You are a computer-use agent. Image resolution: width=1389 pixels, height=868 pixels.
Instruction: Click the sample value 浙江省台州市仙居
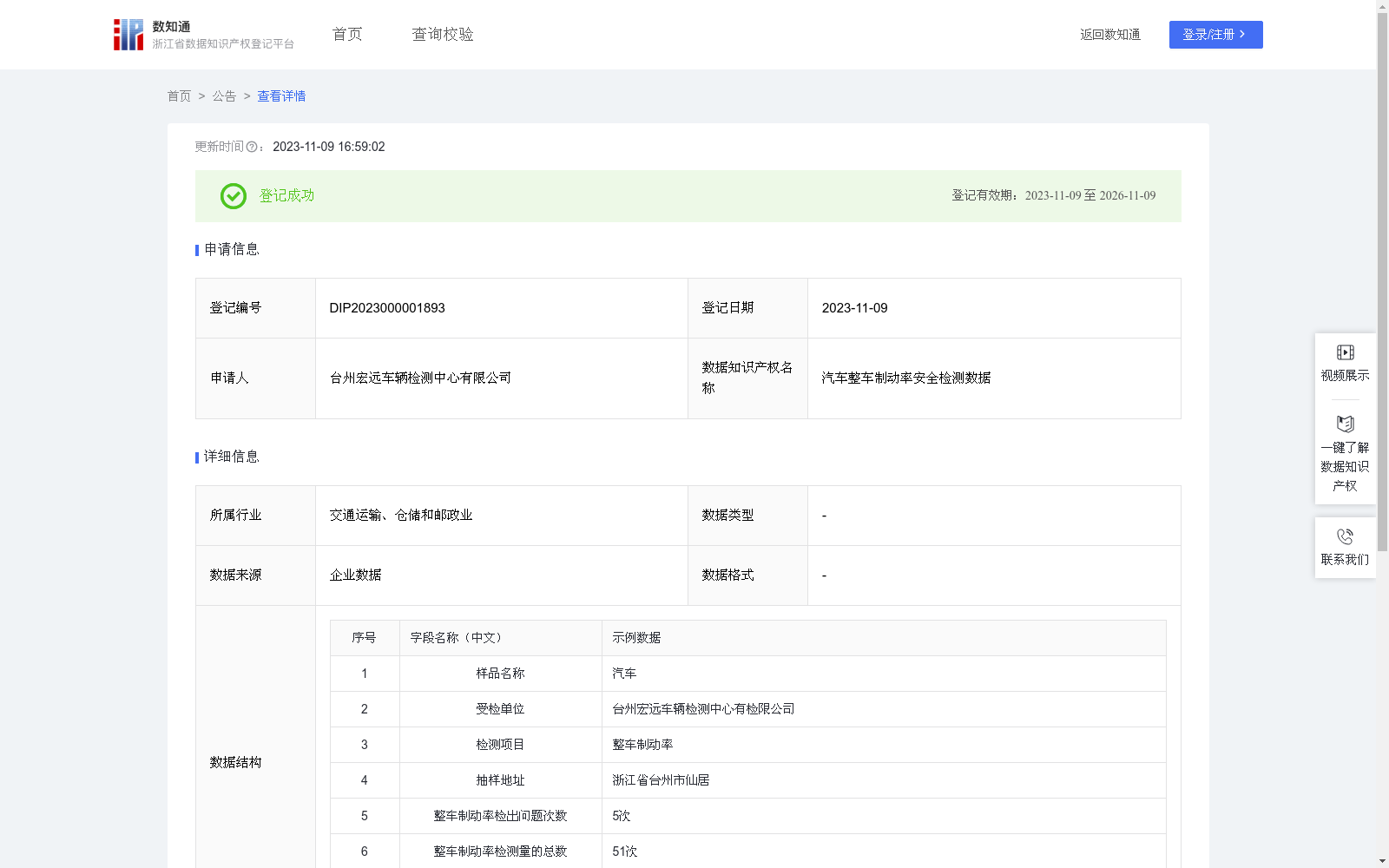[x=661, y=780]
